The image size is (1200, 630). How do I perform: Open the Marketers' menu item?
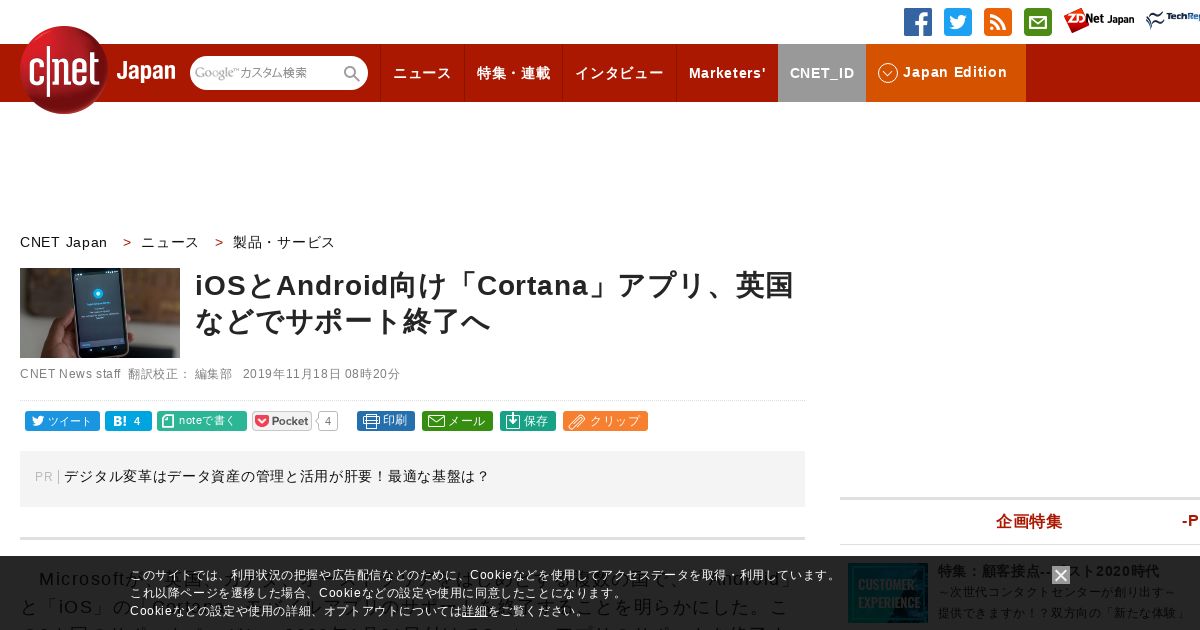(x=727, y=73)
